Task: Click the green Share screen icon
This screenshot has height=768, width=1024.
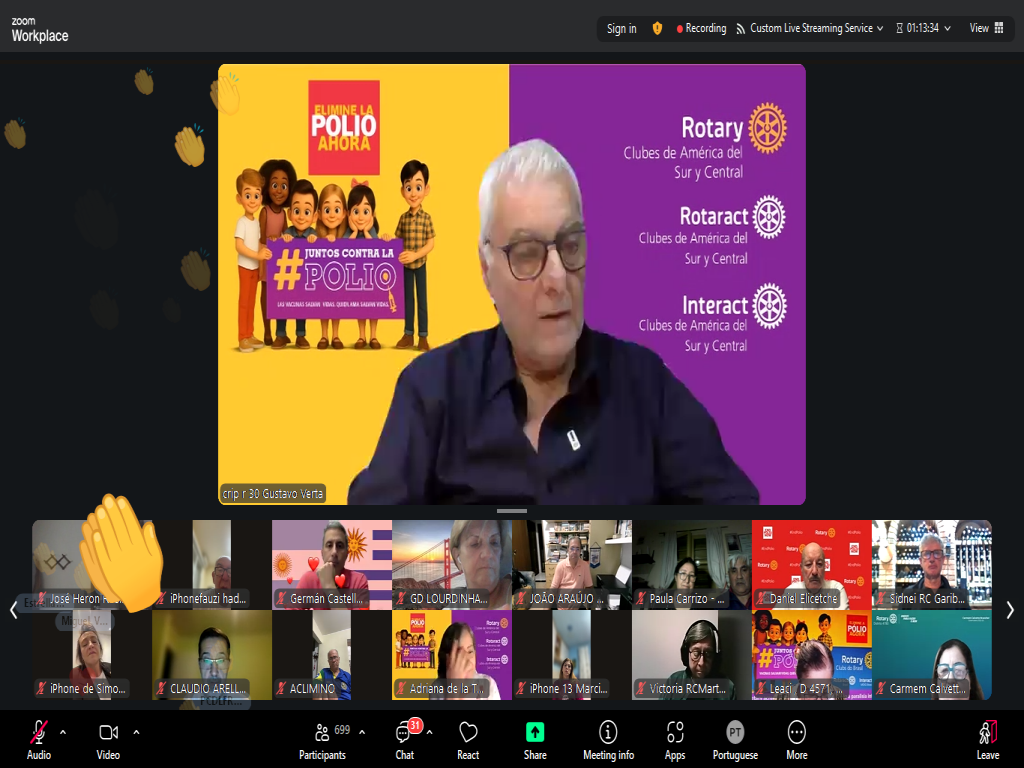Action: (535, 732)
